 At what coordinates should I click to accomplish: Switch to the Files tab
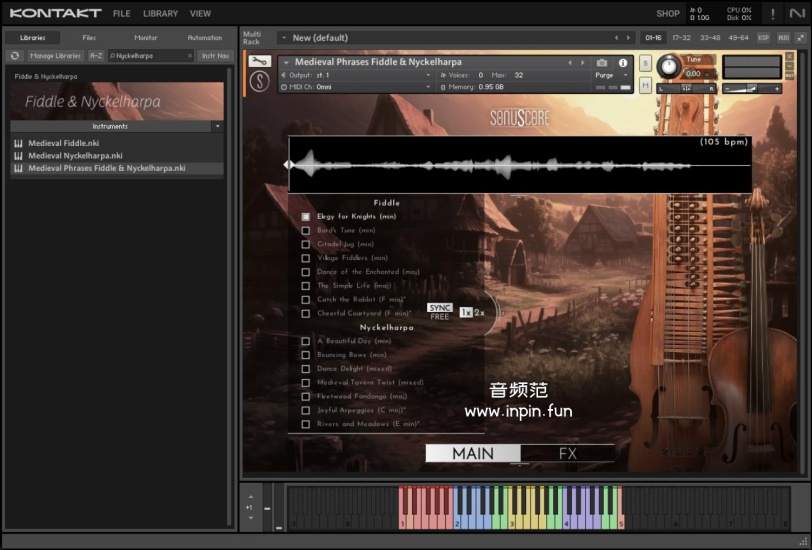(x=89, y=38)
